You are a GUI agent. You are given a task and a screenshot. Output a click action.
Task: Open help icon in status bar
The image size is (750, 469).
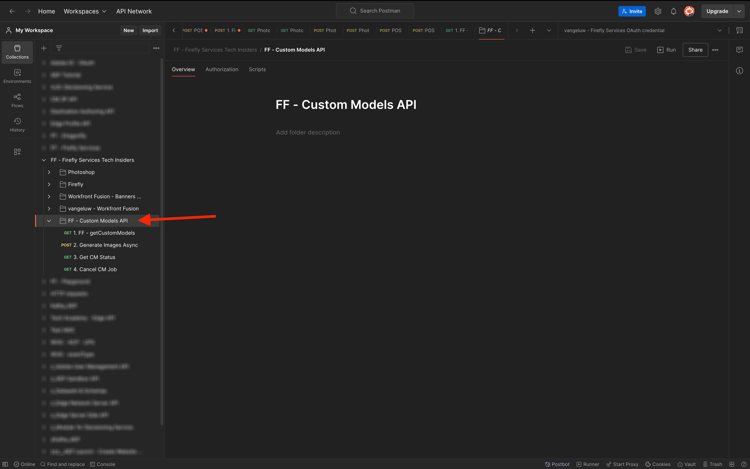point(743,464)
